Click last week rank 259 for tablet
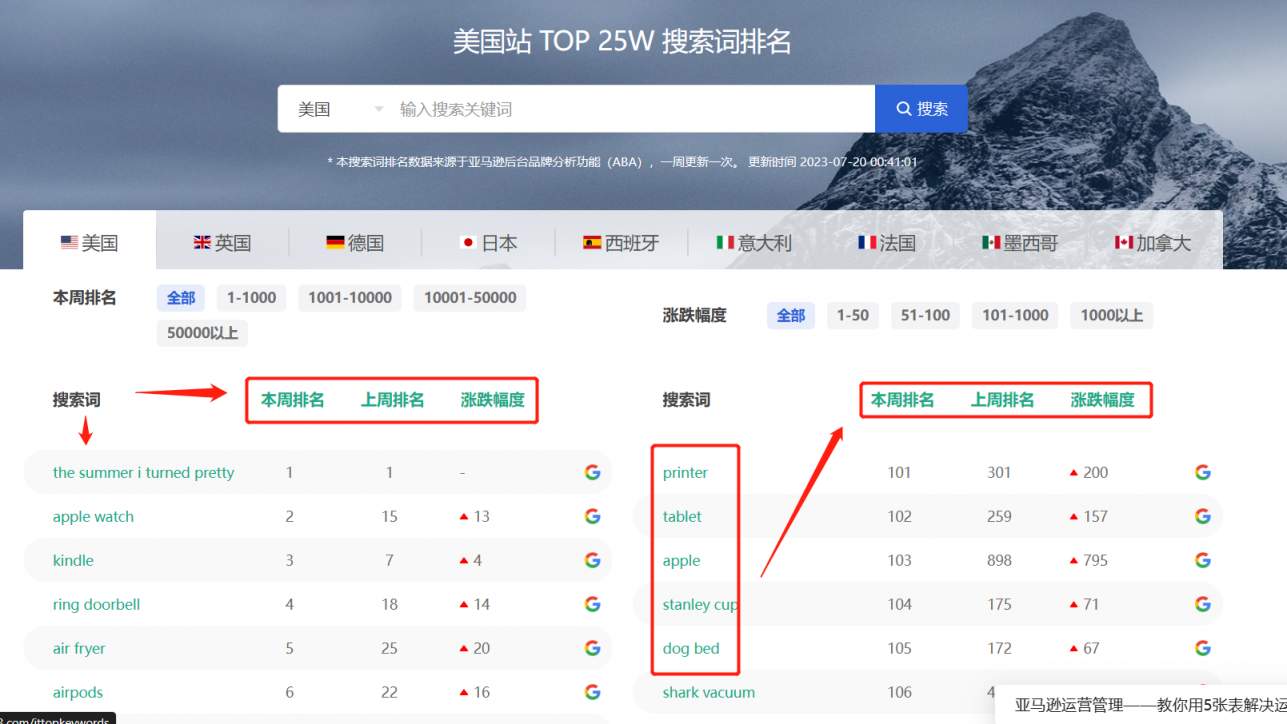 [999, 516]
